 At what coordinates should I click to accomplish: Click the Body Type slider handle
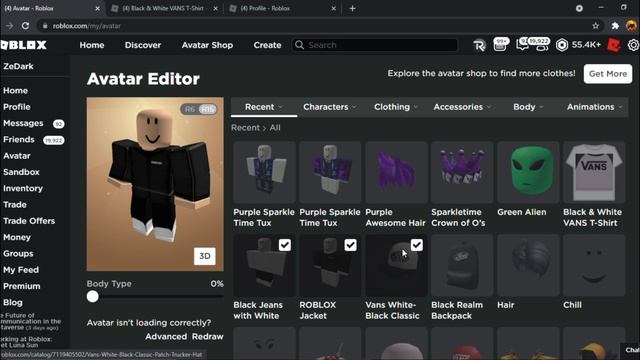(x=93, y=296)
